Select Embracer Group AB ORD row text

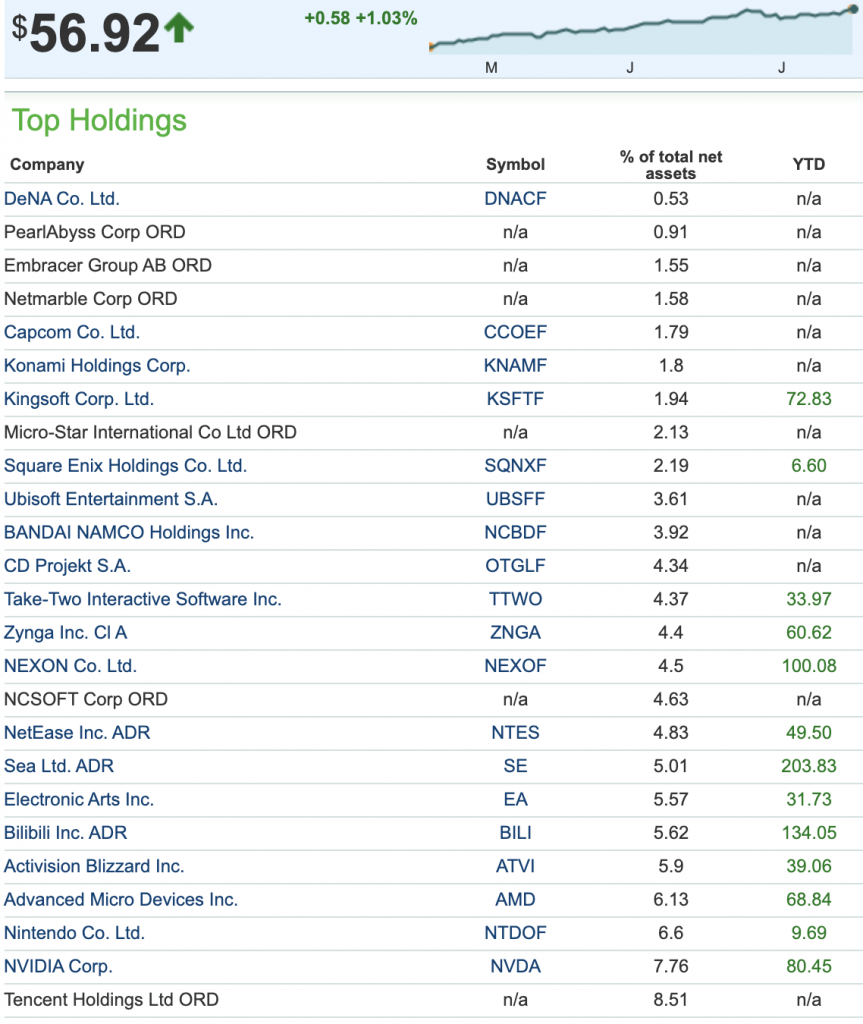[x=108, y=265]
